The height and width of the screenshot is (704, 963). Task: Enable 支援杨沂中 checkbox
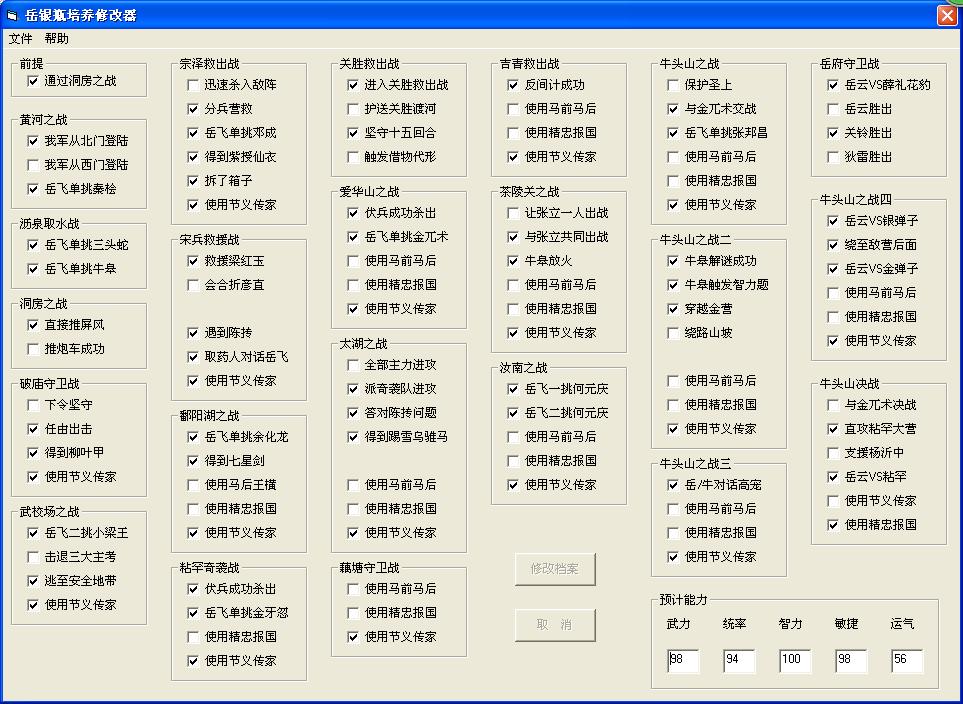click(834, 453)
